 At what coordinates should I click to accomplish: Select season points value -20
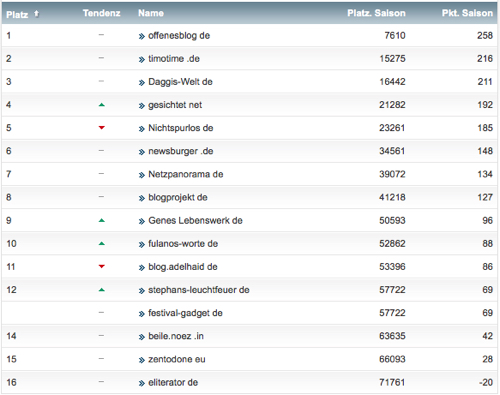486,382
